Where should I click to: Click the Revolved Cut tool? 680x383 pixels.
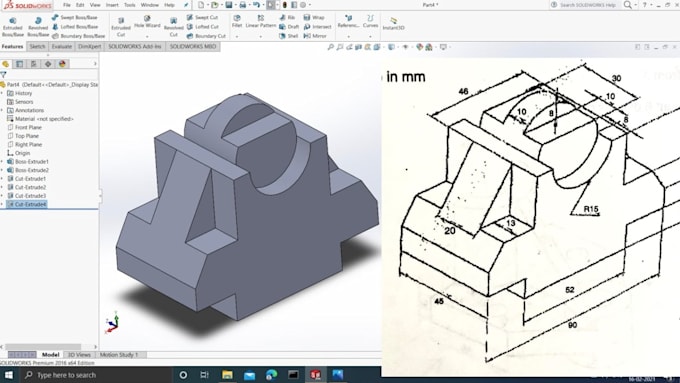click(x=173, y=27)
